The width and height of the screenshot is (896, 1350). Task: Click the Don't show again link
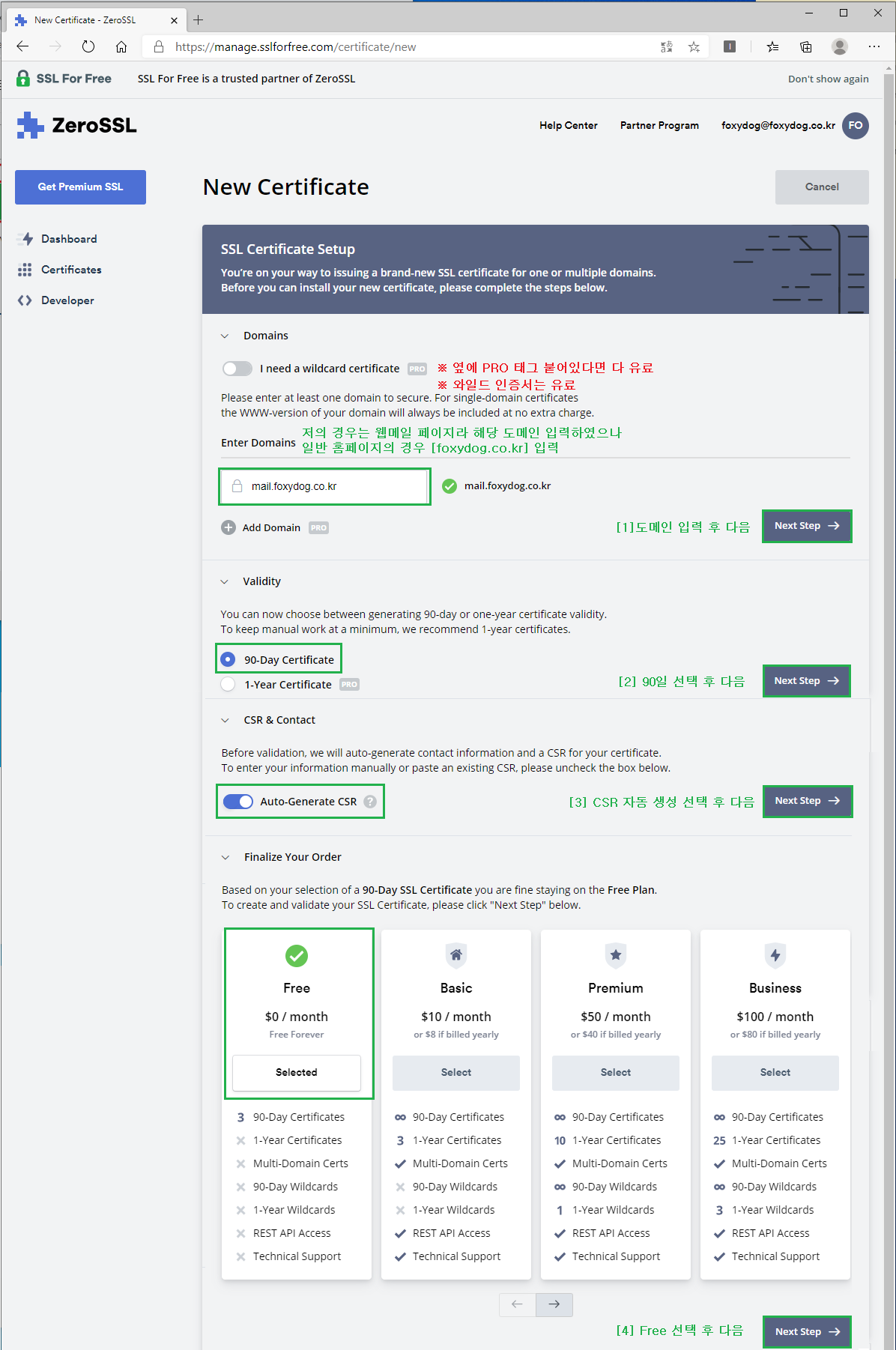[828, 79]
